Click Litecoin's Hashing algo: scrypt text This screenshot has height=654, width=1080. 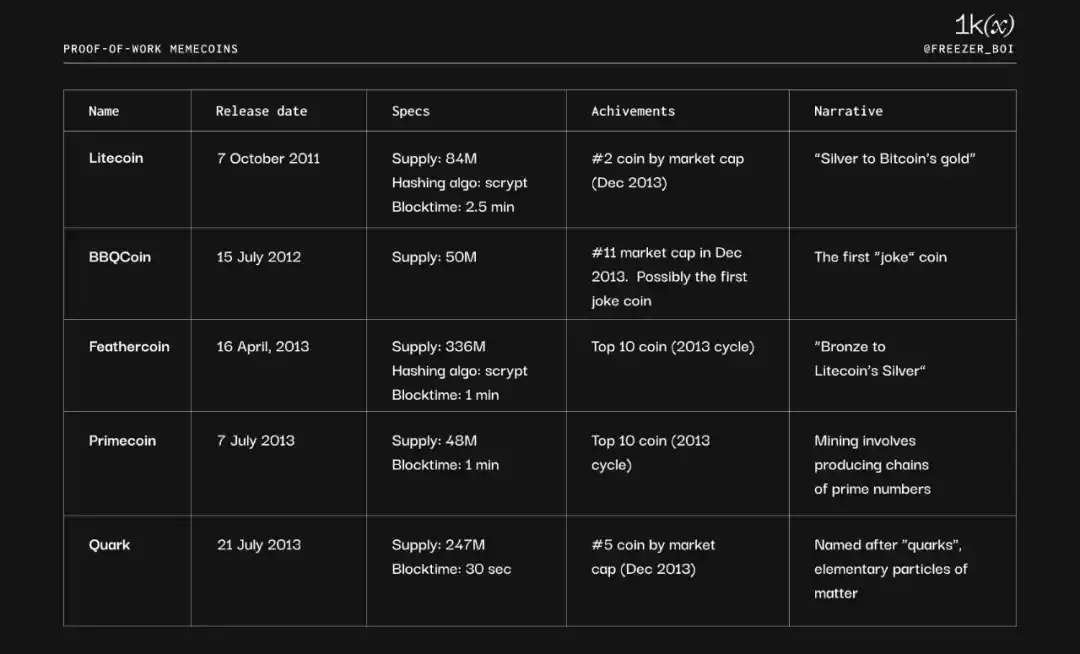coord(459,183)
